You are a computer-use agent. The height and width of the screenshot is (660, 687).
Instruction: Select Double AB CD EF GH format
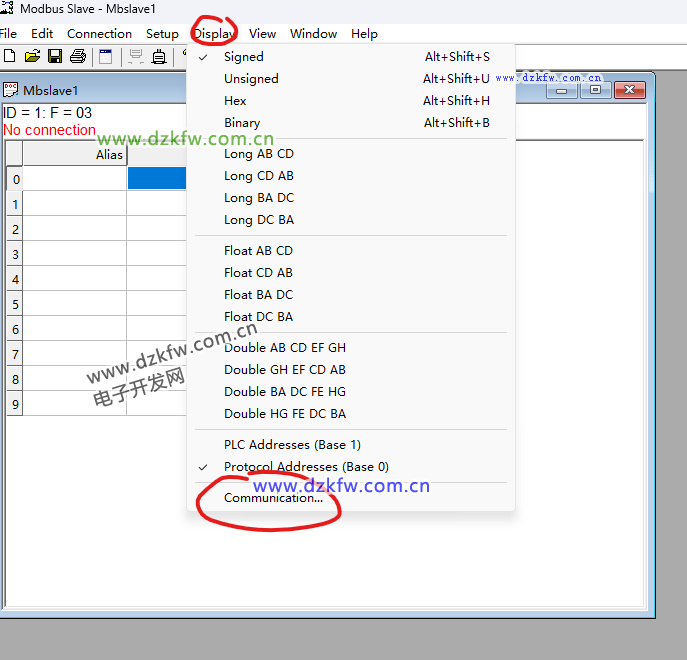351,348
